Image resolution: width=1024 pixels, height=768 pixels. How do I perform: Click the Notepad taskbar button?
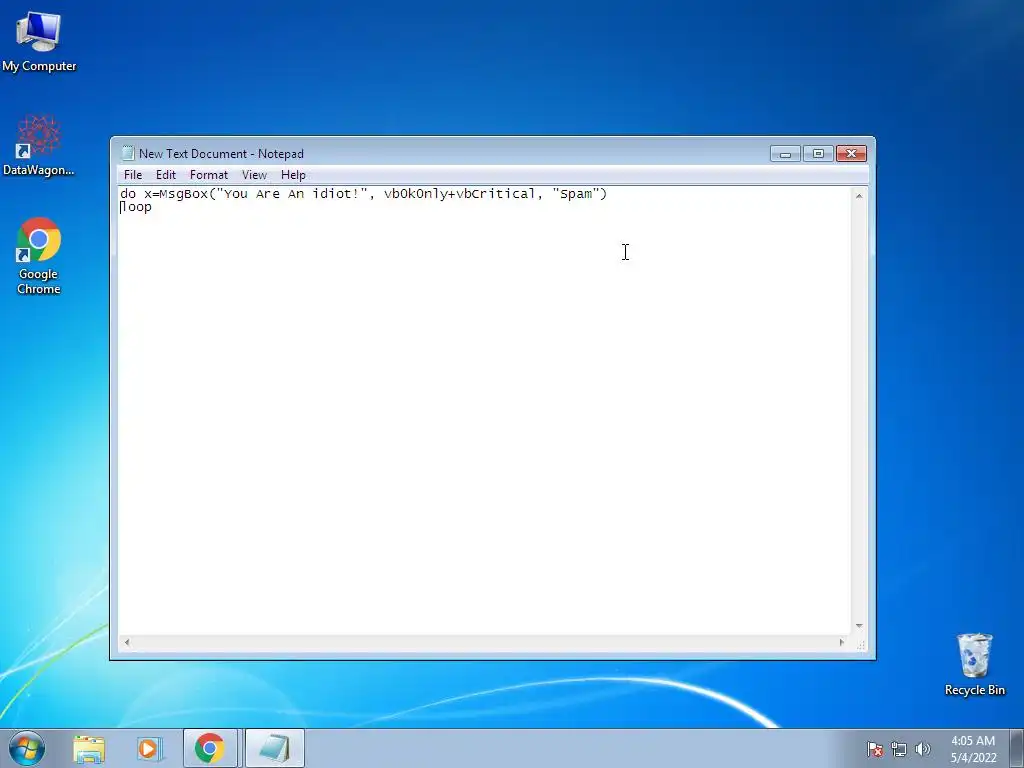(275, 748)
